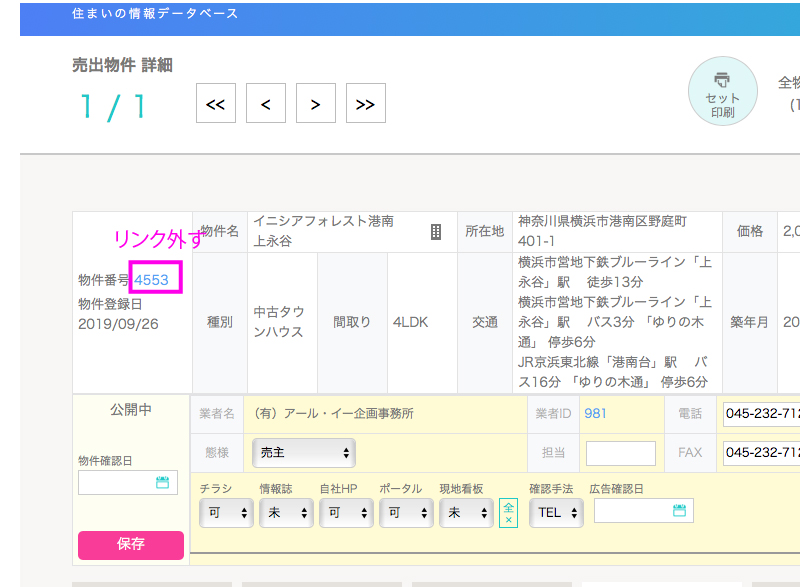Click the 業者ID link 981
800x587 pixels.
(596, 413)
